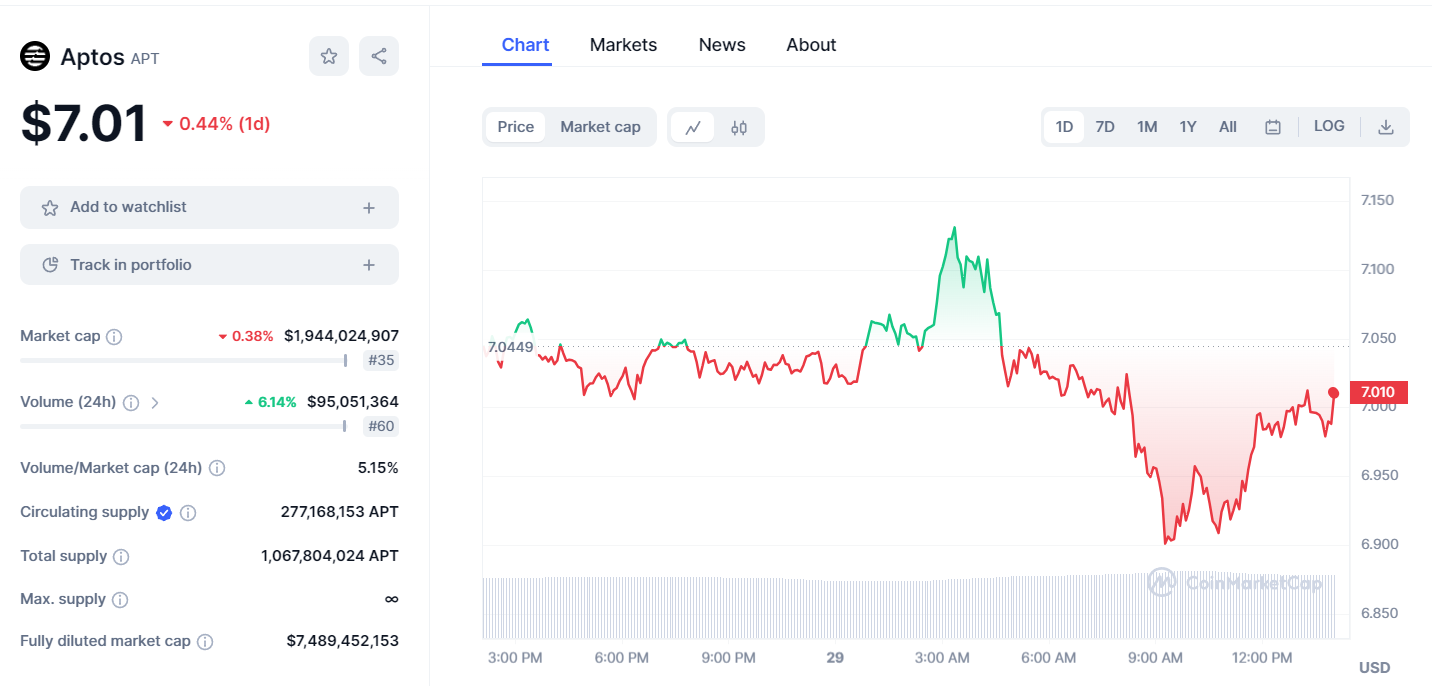Click the 6.14% volume change text
Screen dimensions: 1432x686
click(x=270, y=402)
